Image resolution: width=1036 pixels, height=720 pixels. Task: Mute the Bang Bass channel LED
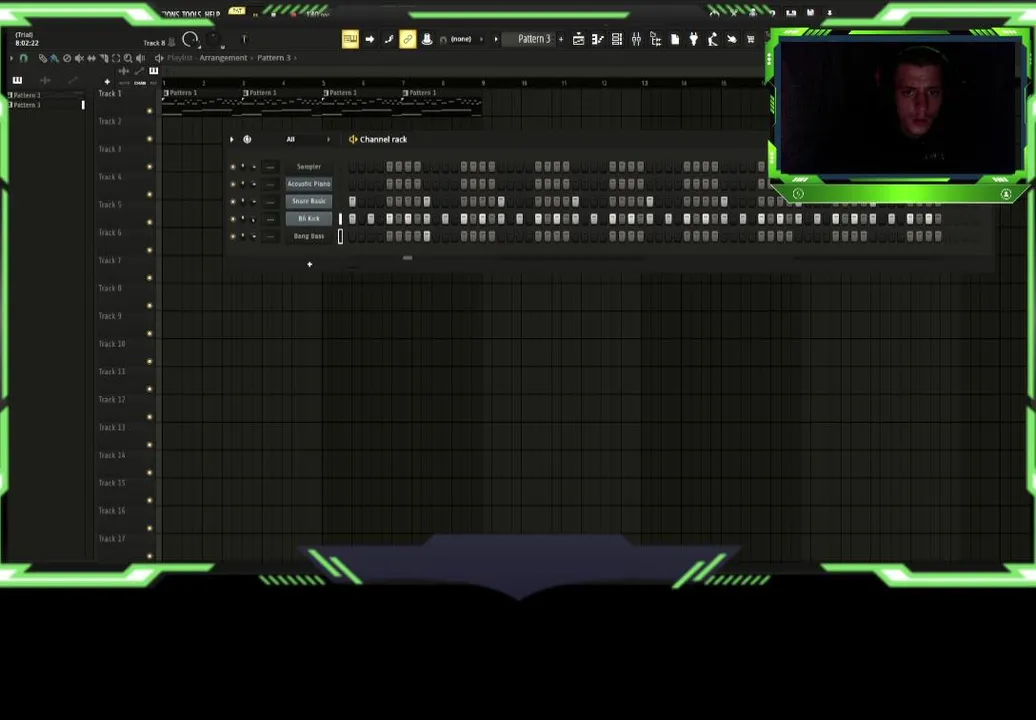point(233,236)
